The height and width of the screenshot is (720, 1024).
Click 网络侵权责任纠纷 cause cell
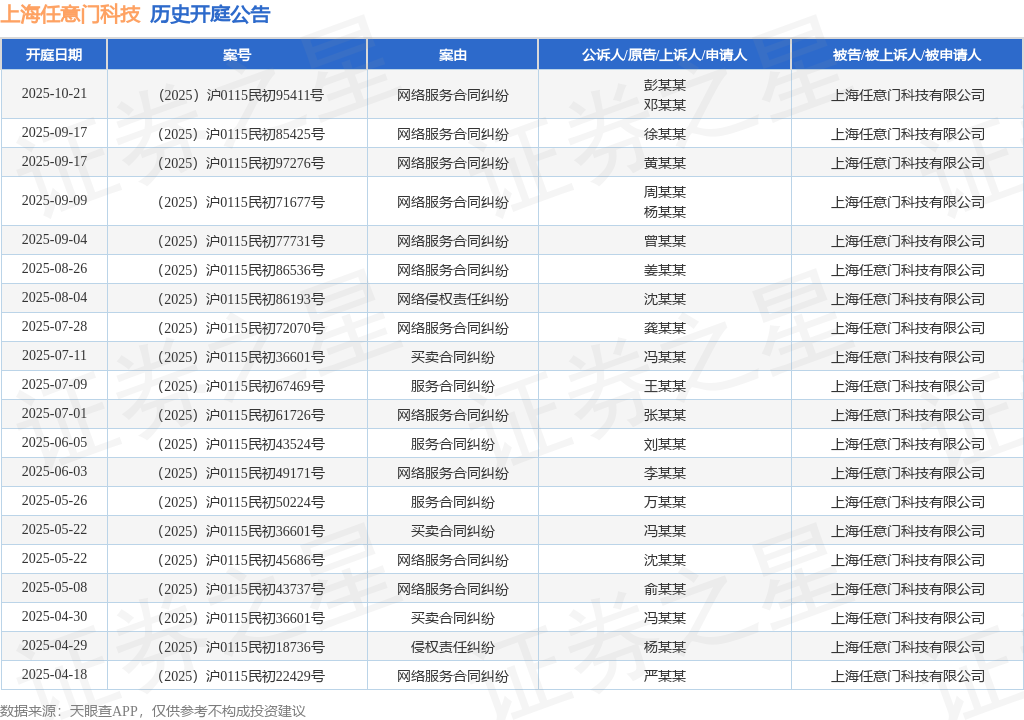453,299
